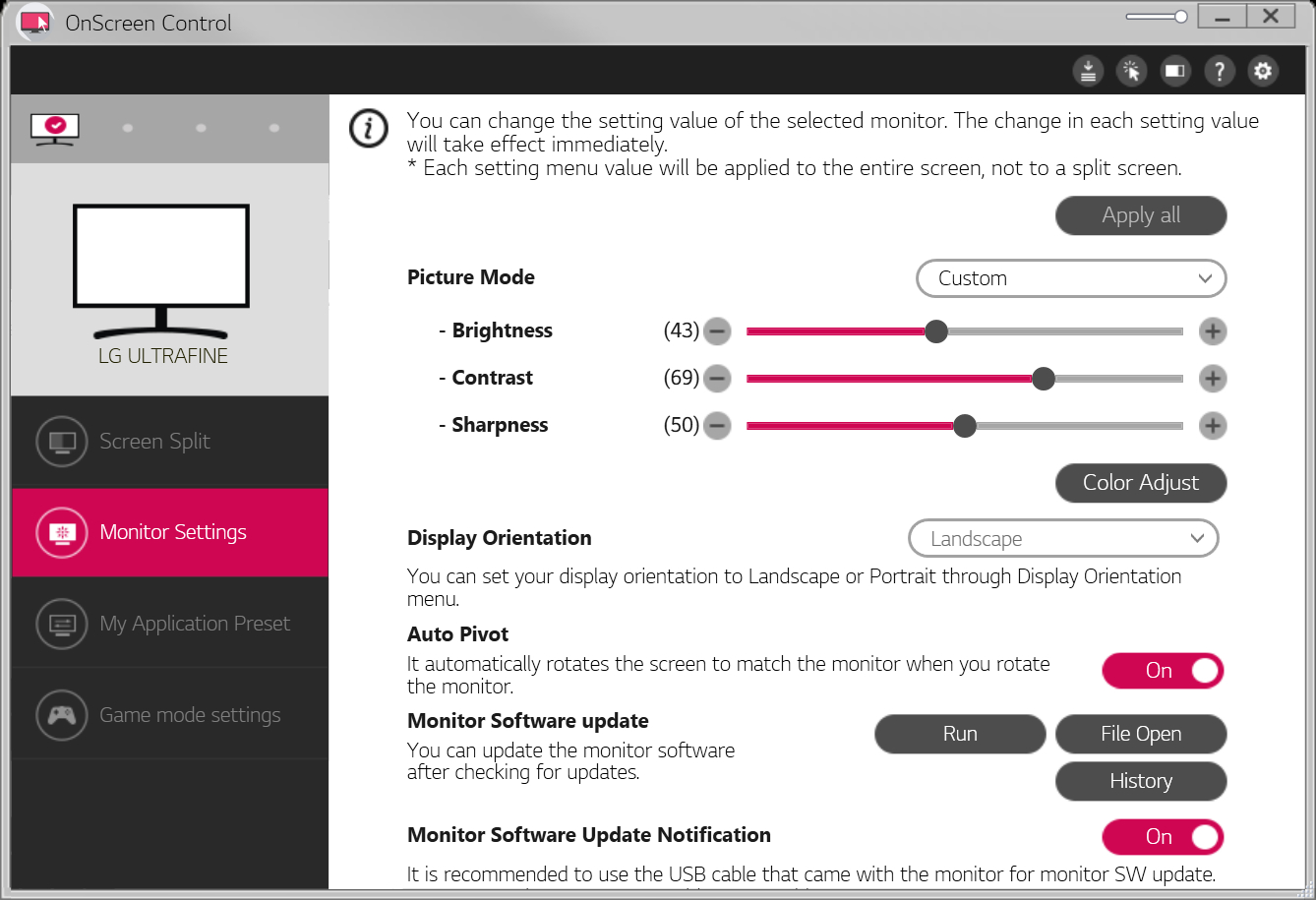This screenshot has height=900, width=1316.
Task: Click the My Application Preset sidebar icon
Action: coord(62,624)
